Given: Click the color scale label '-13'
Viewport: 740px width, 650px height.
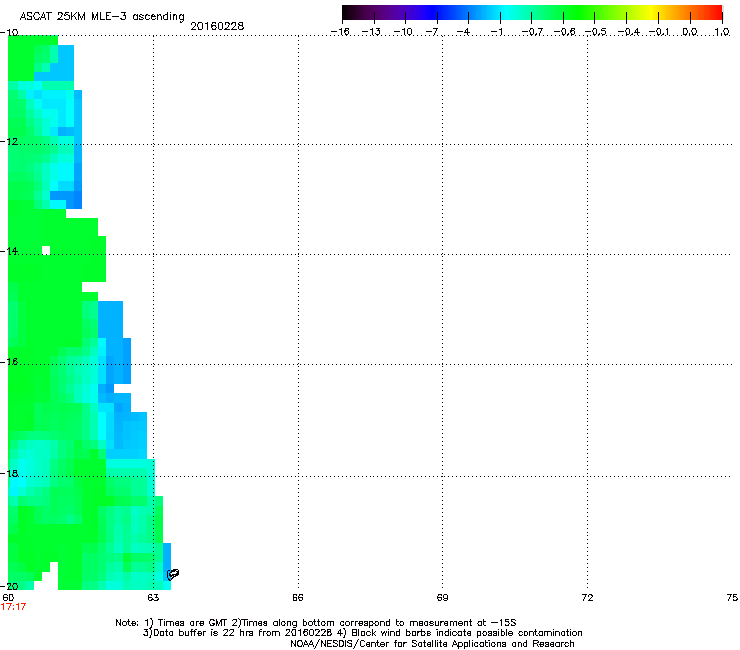Looking at the screenshot, I should 371,32.
